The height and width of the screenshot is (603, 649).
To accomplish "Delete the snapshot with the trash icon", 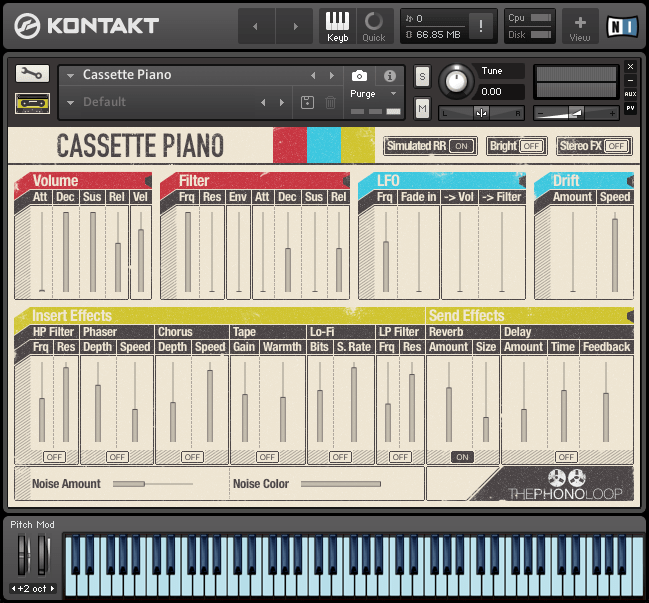I will coord(330,102).
